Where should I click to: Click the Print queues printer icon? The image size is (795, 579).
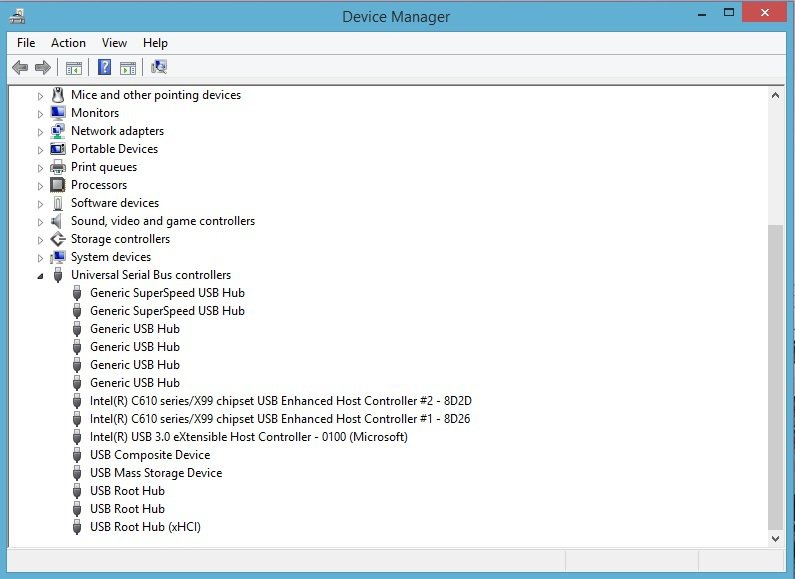(x=58, y=167)
